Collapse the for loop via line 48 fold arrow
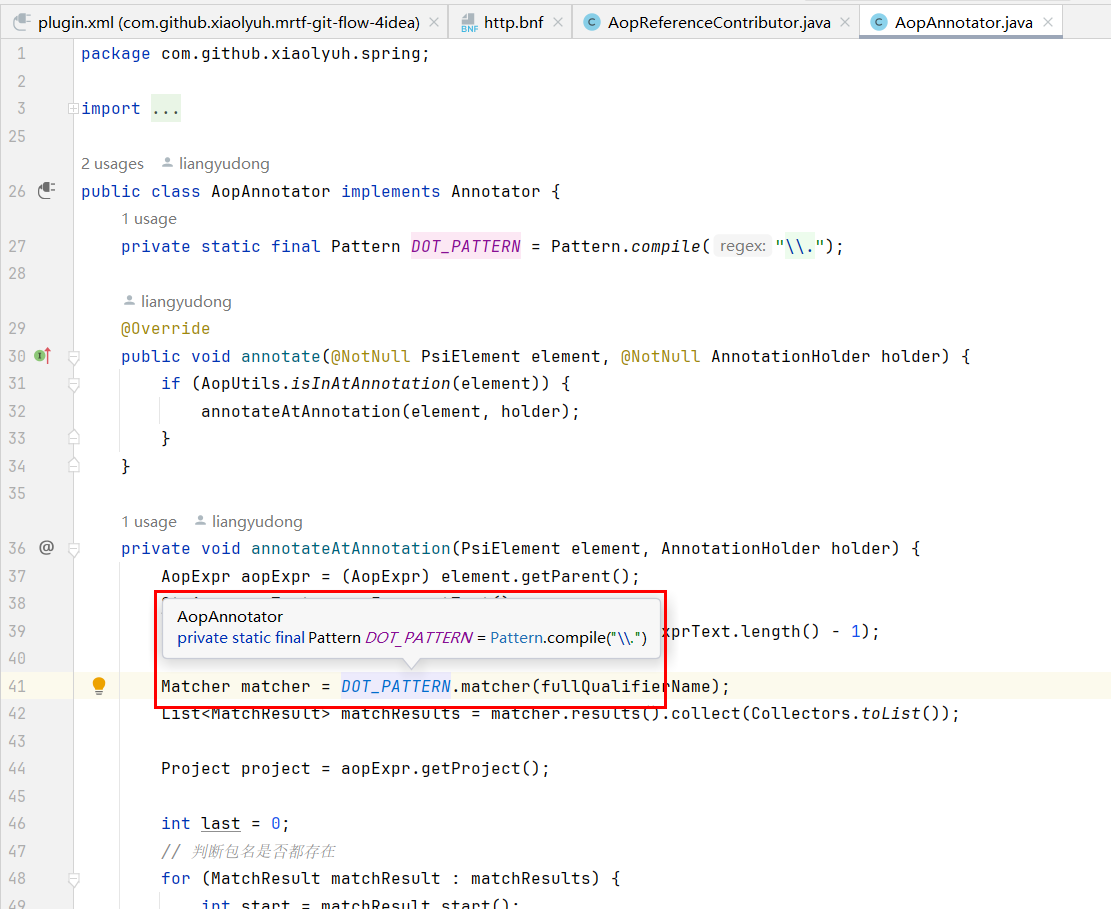This screenshot has width=1111, height=909. (x=73, y=877)
